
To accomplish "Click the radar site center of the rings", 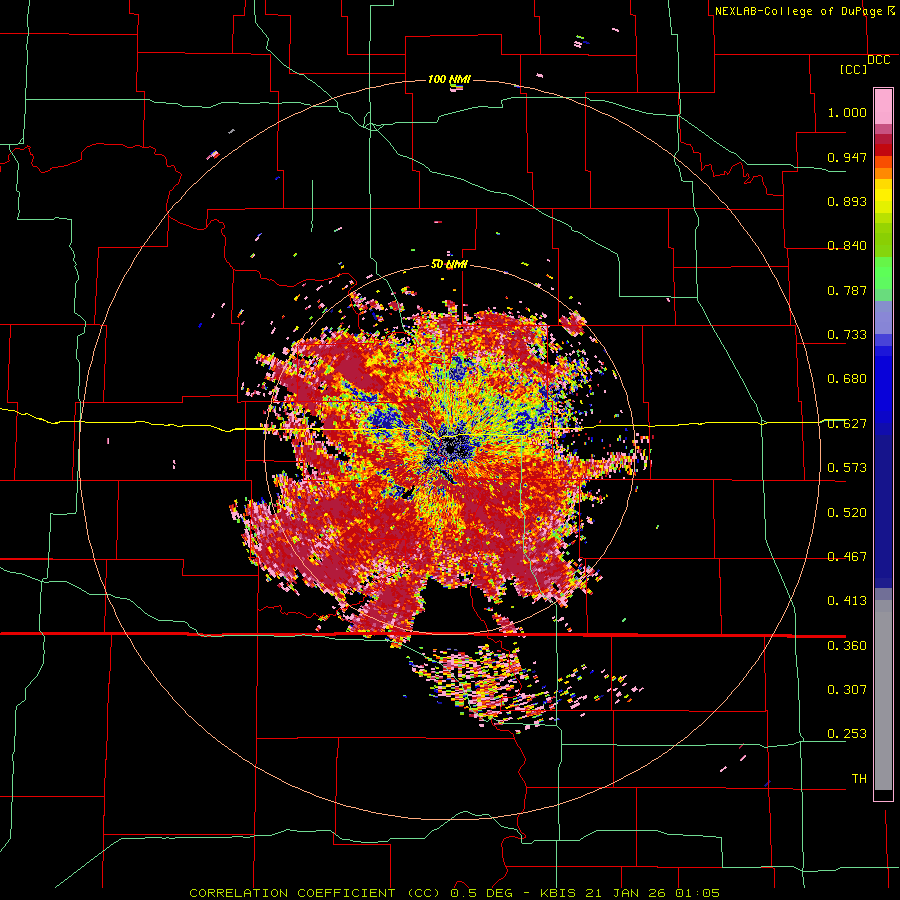I will [x=450, y=448].
